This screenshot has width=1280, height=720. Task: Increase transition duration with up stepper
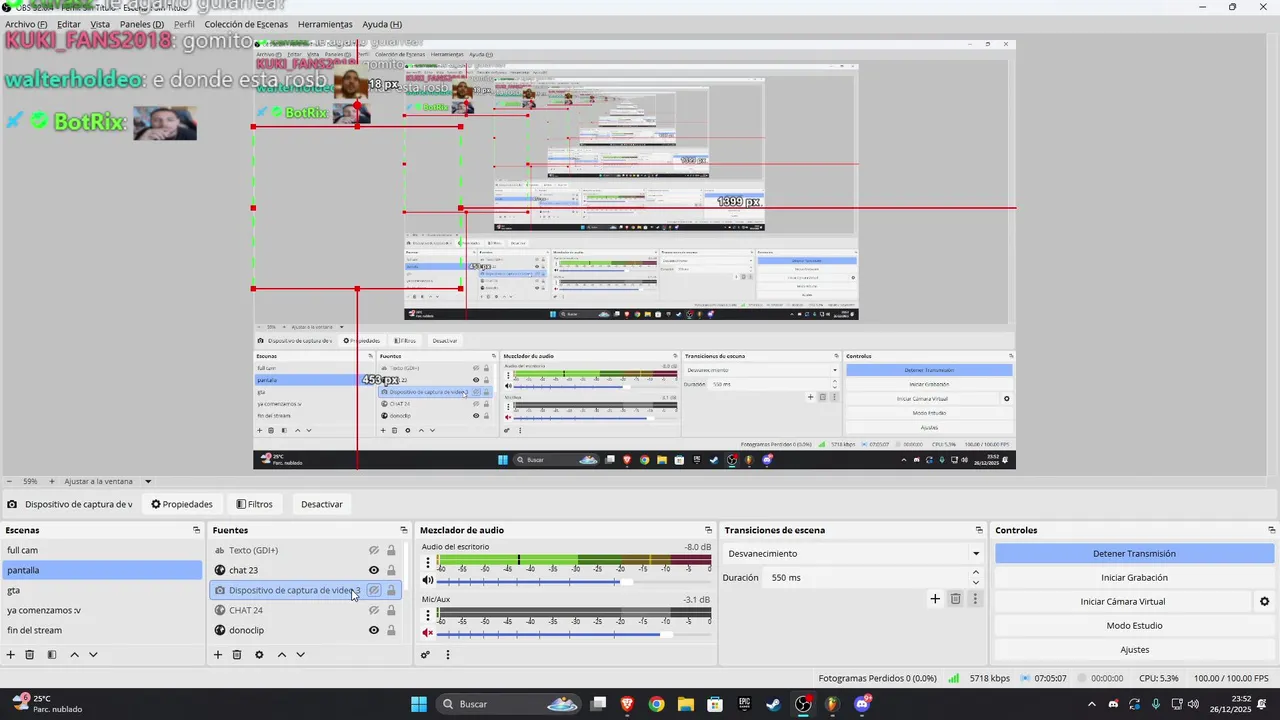coord(976,573)
